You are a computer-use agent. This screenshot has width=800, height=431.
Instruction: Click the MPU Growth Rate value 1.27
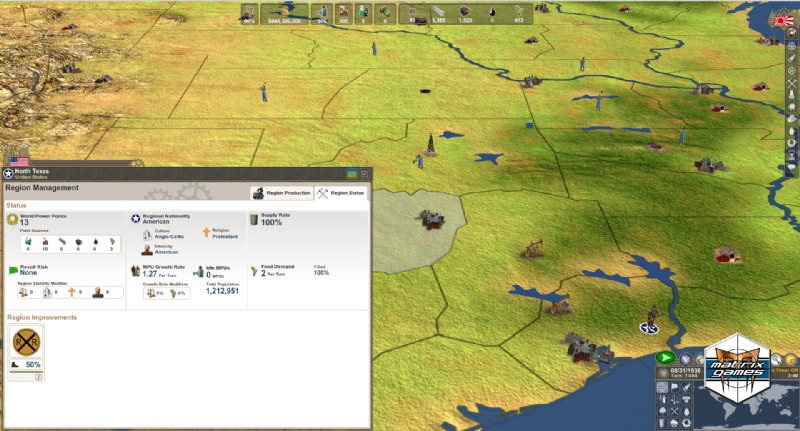tap(149, 274)
